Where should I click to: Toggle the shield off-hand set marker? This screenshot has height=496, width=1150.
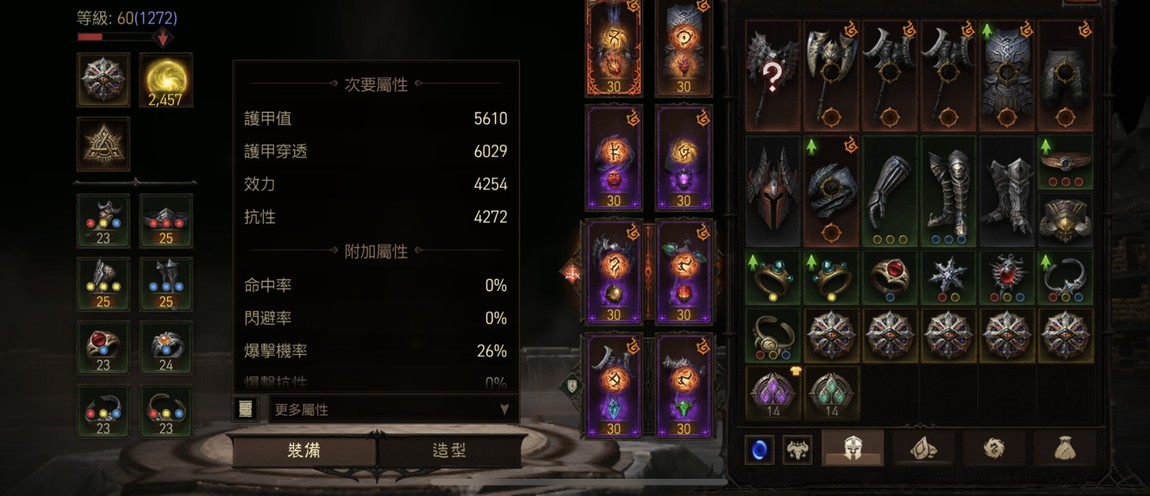[571, 386]
